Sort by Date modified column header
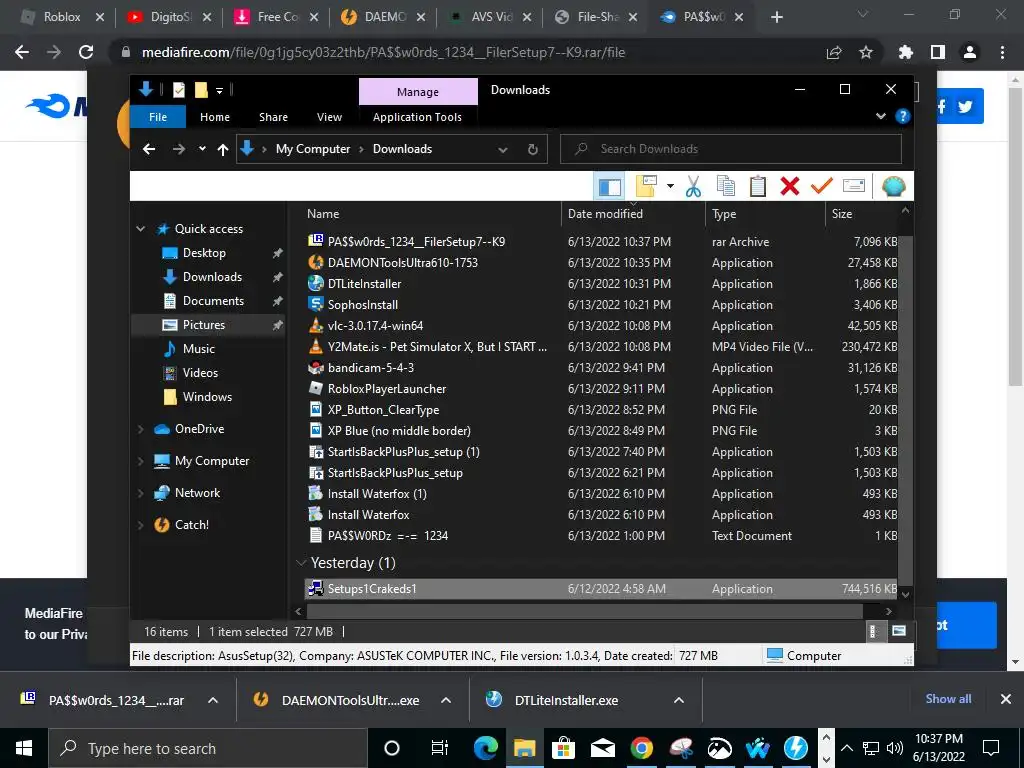Screen dimensions: 1024x768 coord(605,214)
